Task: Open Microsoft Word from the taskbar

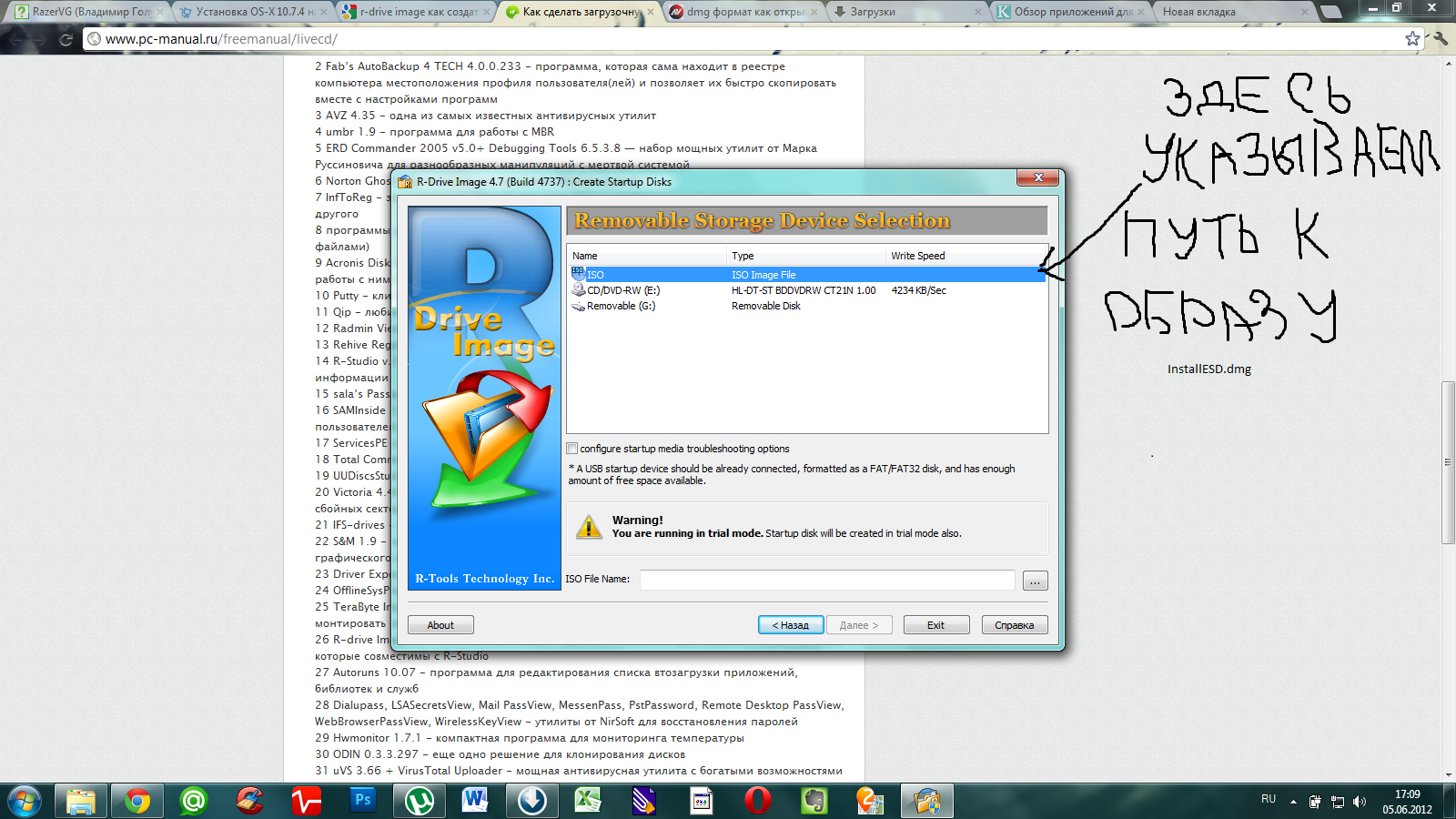Action: (x=476, y=801)
